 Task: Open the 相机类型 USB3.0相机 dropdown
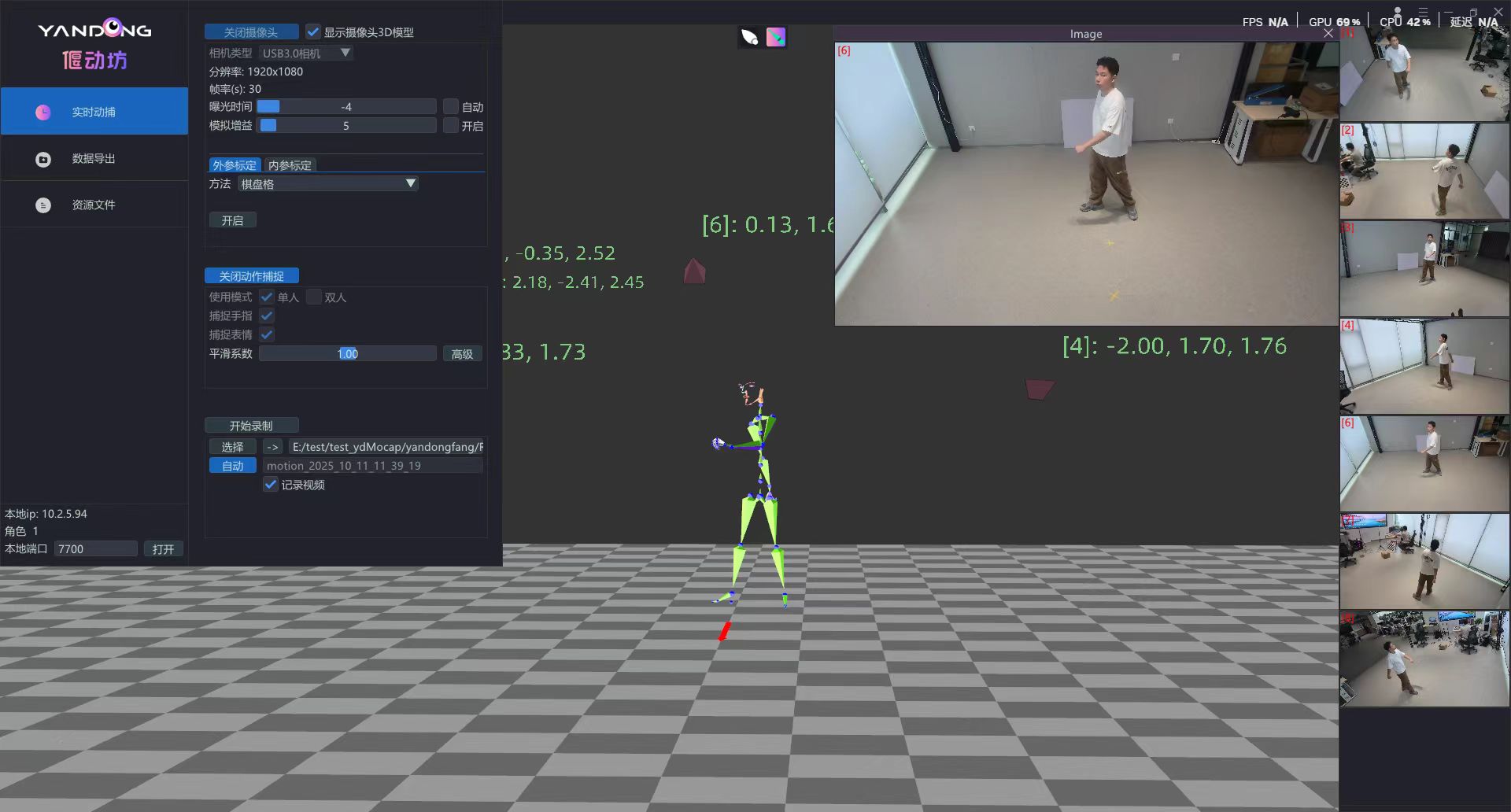(x=306, y=54)
